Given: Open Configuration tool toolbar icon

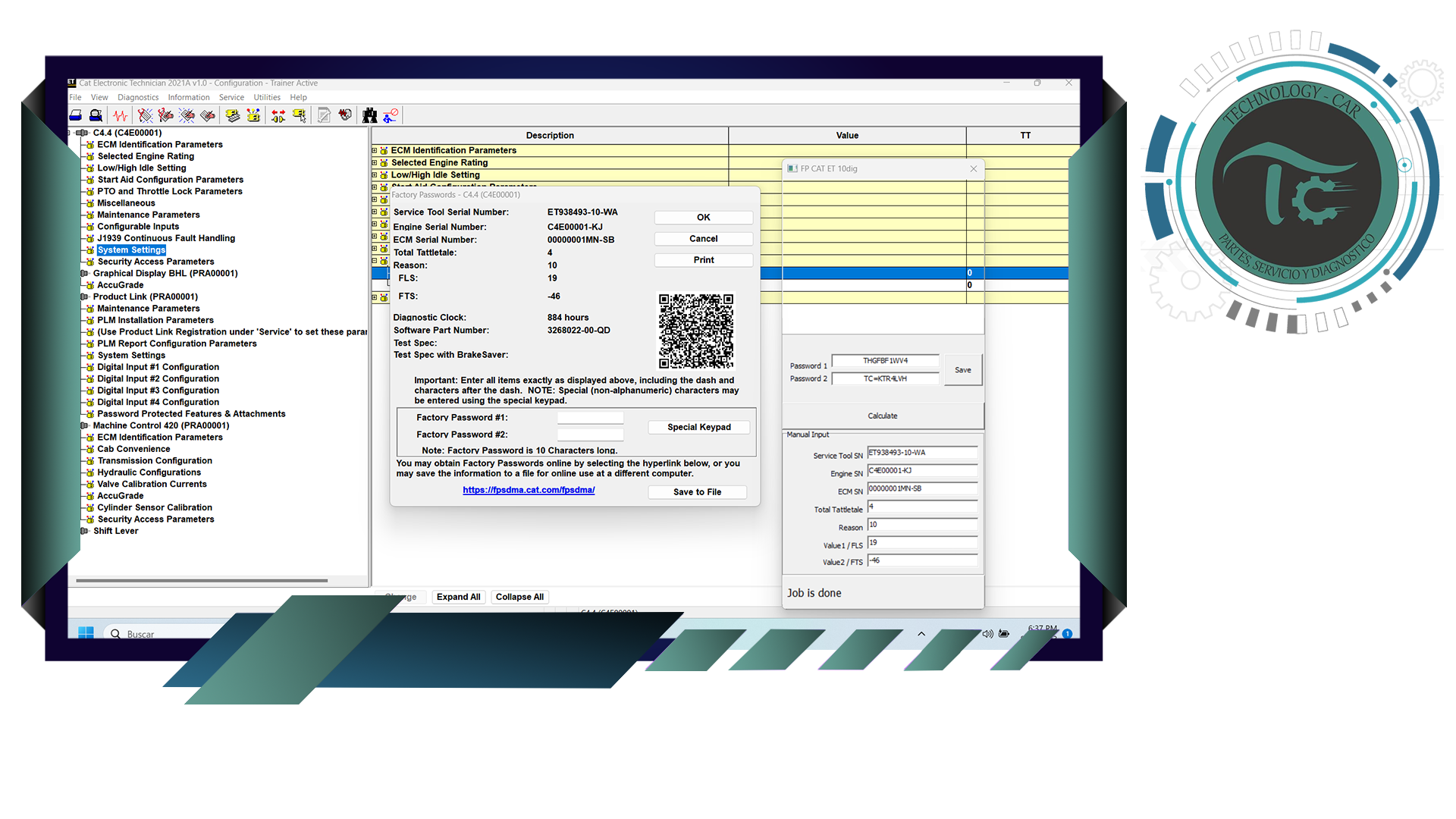Looking at the screenshot, I should pyautogui.click(x=253, y=115).
